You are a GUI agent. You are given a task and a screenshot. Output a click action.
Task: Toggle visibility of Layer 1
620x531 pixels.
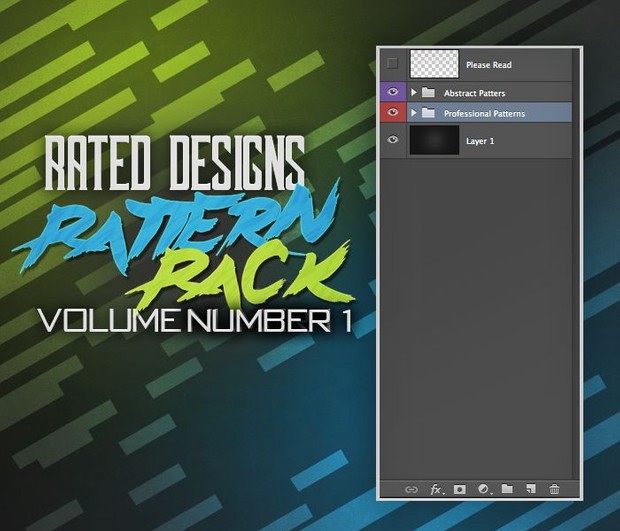click(x=393, y=140)
